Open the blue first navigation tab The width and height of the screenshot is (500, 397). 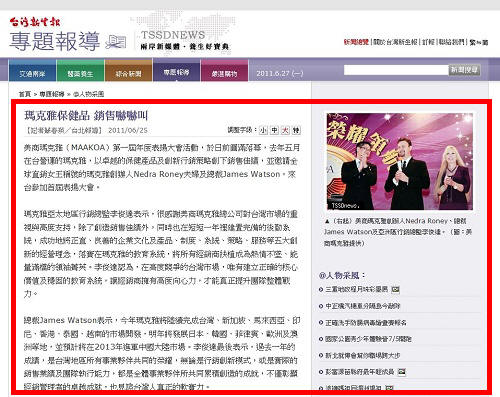point(32,71)
